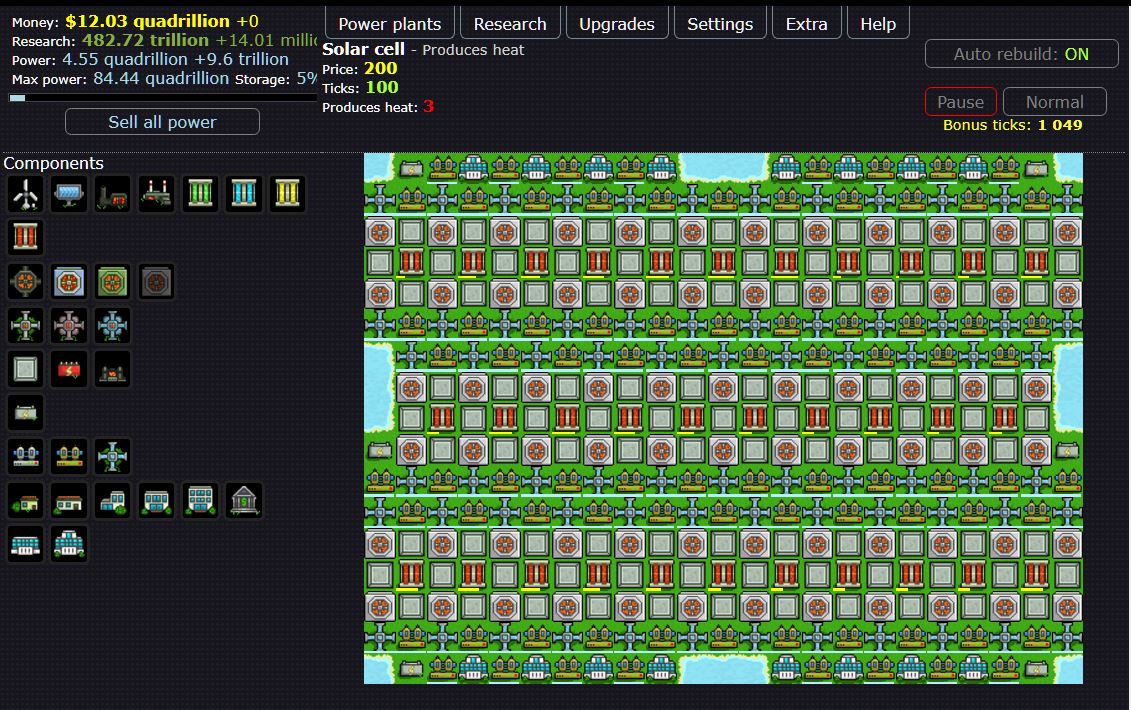Select the solar panel component

[69, 194]
